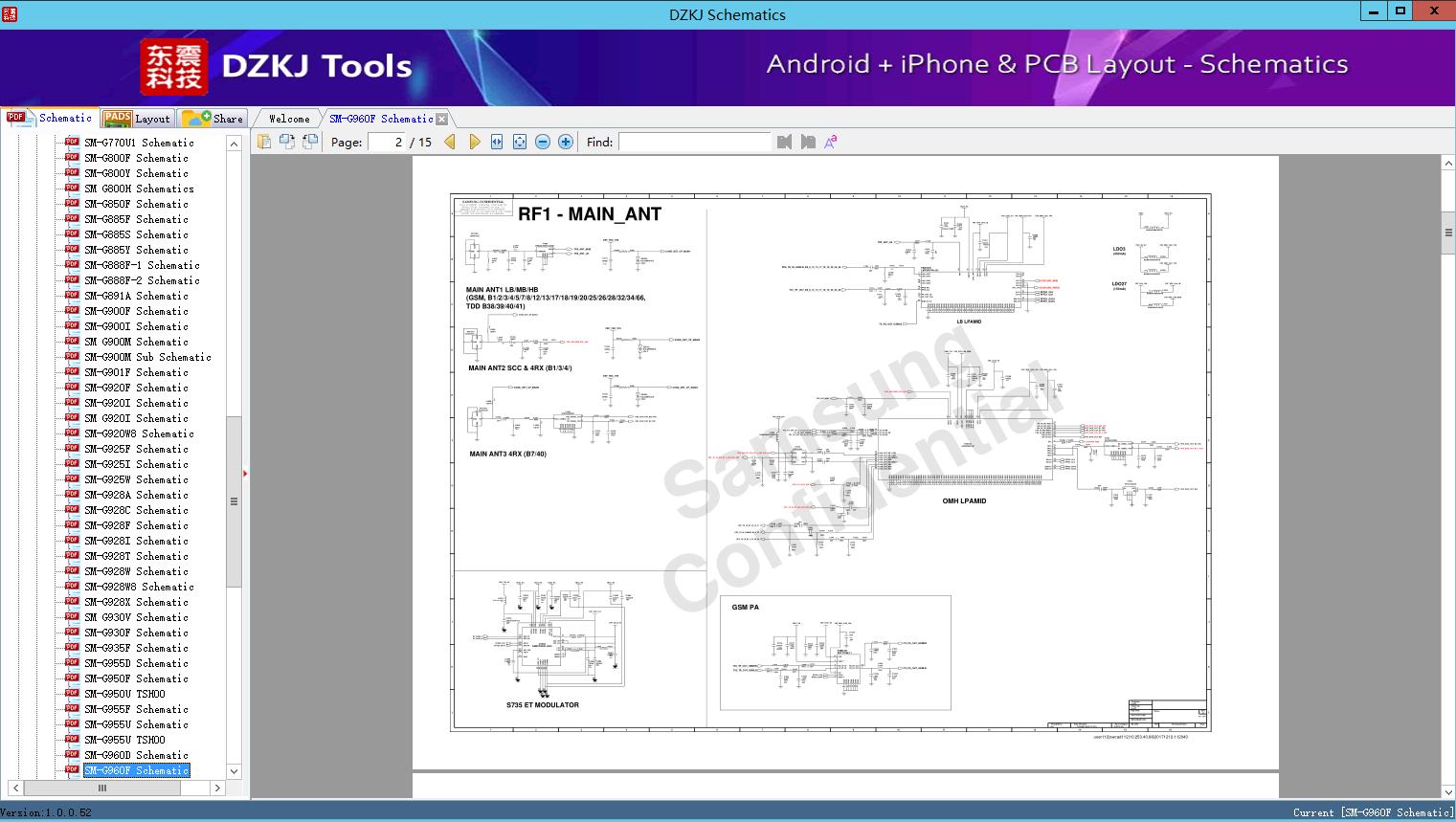Open SM-G900M Sub Schematic entry
Image resolution: width=1456 pixels, height=822 pixels.
pos(147,357)
